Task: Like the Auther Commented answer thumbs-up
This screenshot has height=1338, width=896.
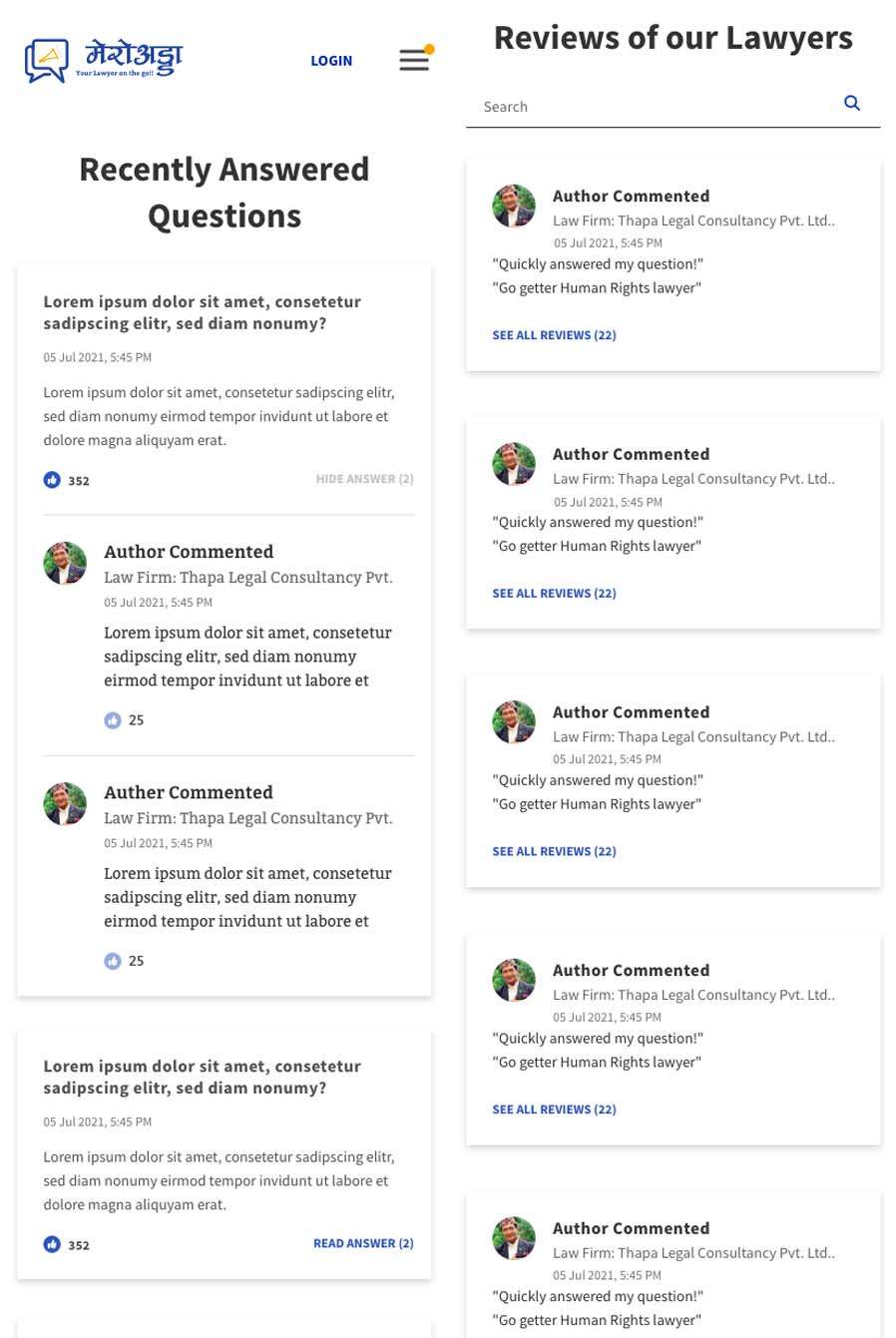Action: [113, 961]
